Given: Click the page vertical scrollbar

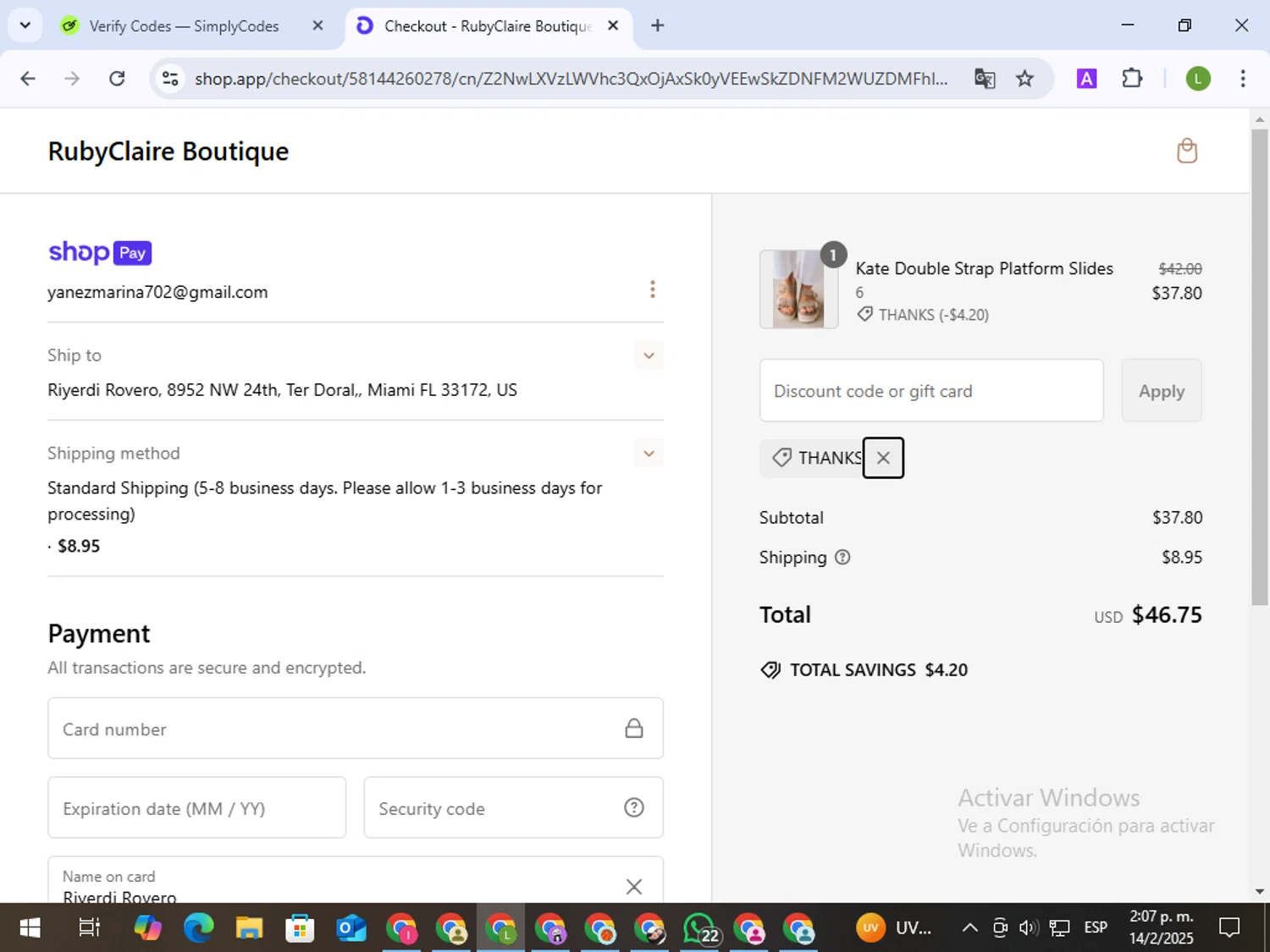Looking at the screenshot, I should [1260, 367].
